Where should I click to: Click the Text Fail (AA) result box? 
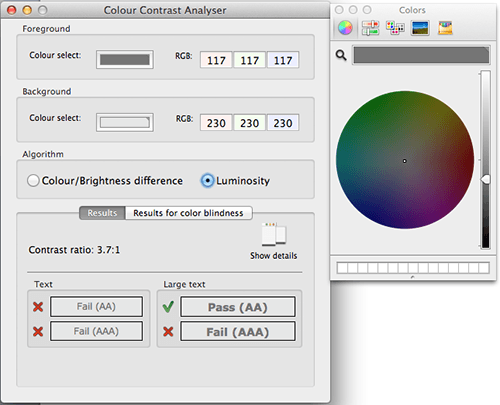tap(96, 306)
